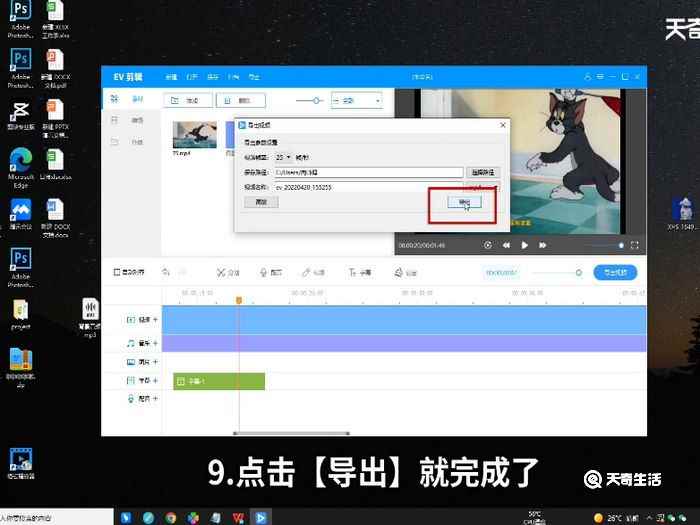Open the second menu item in EV title bar

pos(192,77)
